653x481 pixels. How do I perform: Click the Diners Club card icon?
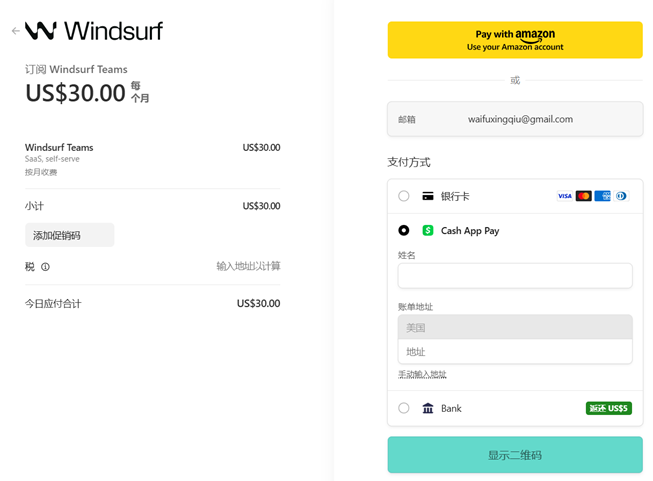[x=621, y=196]
